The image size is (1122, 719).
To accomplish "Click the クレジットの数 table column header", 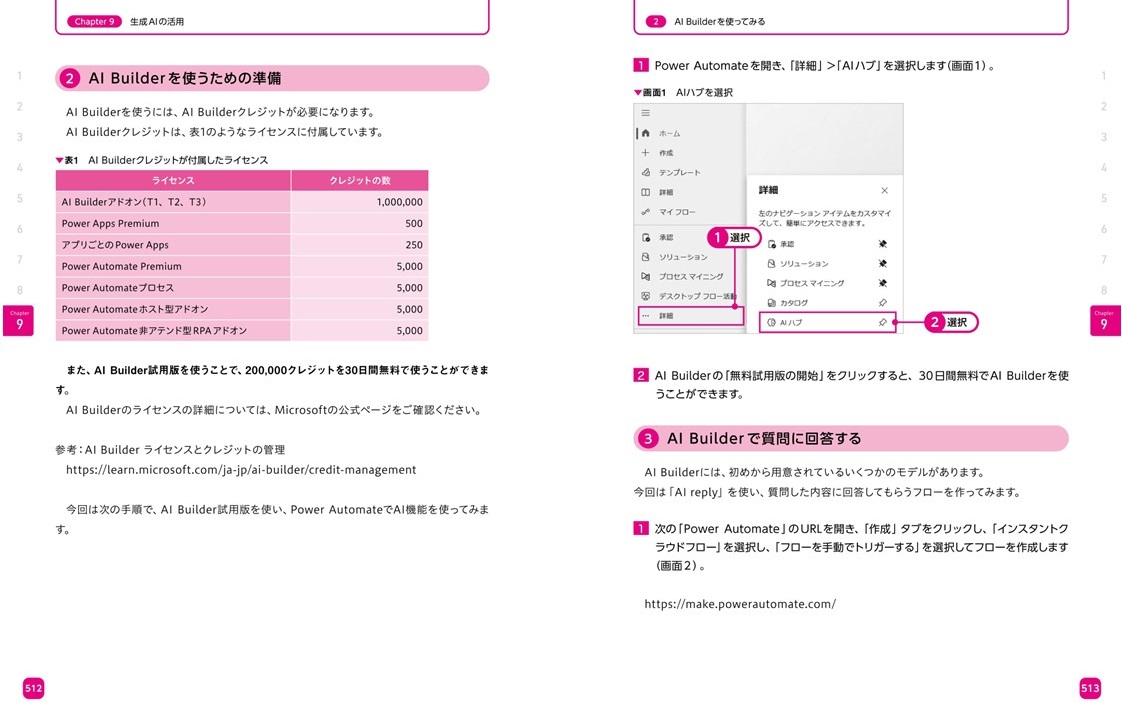I will tap(360, 180).
